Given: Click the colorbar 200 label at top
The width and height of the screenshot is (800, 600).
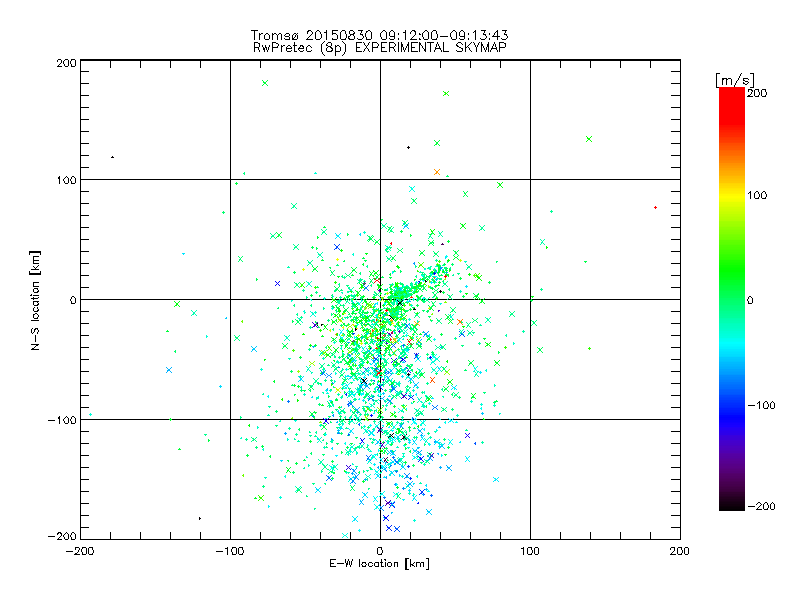Looking at the screenshot, I should (757, 93).
